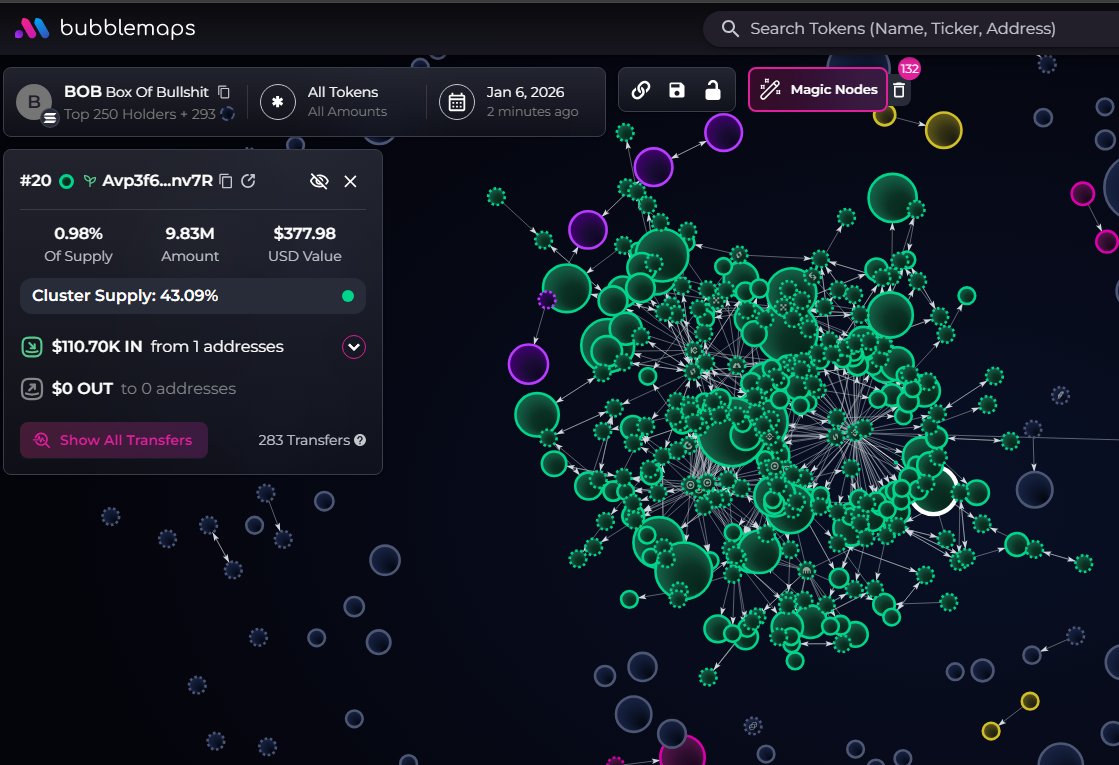Activate the Magic Nodes button
The image size is (1119, 765).
click(818, 90)
